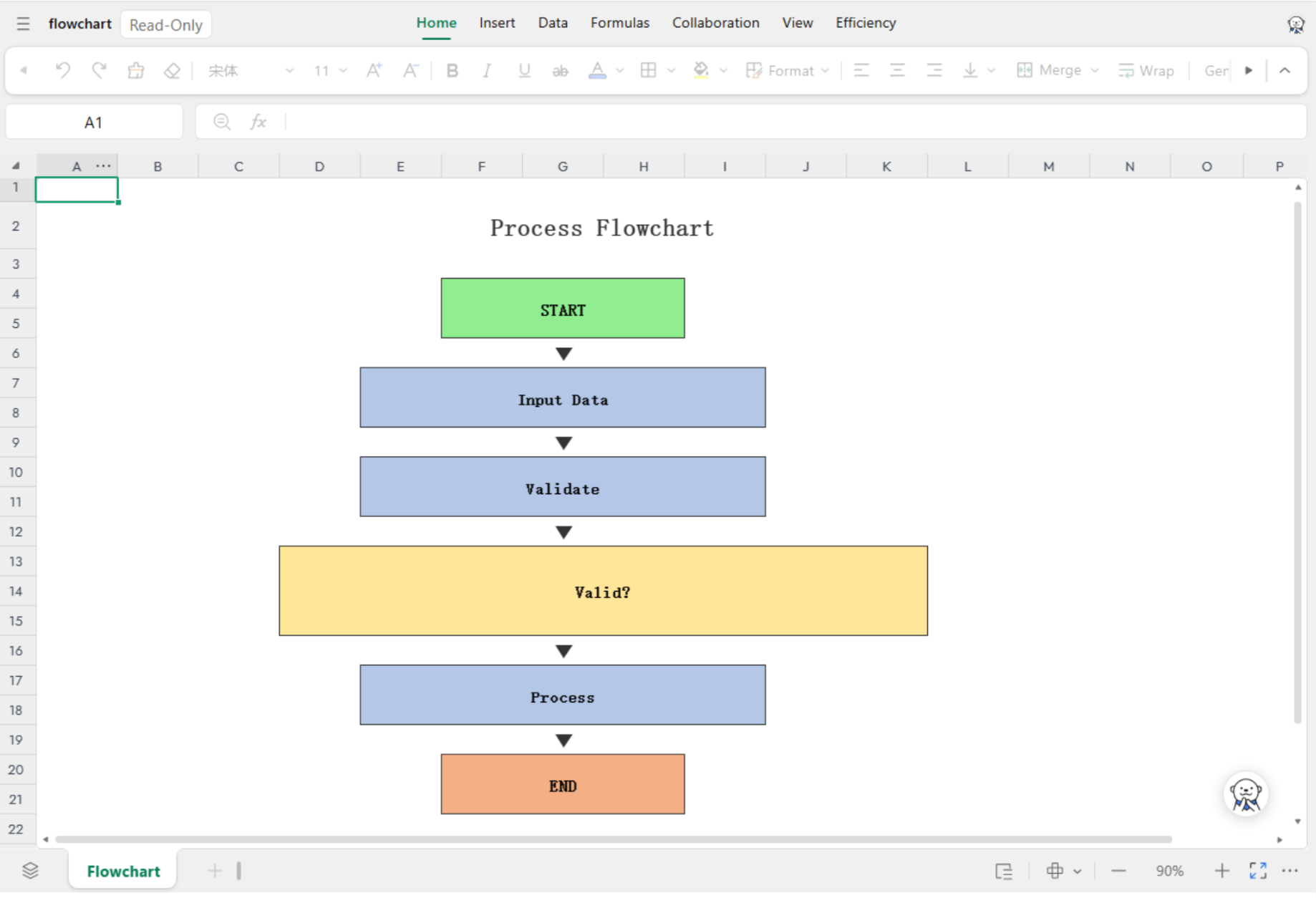Click into the formula bar input

795,122
